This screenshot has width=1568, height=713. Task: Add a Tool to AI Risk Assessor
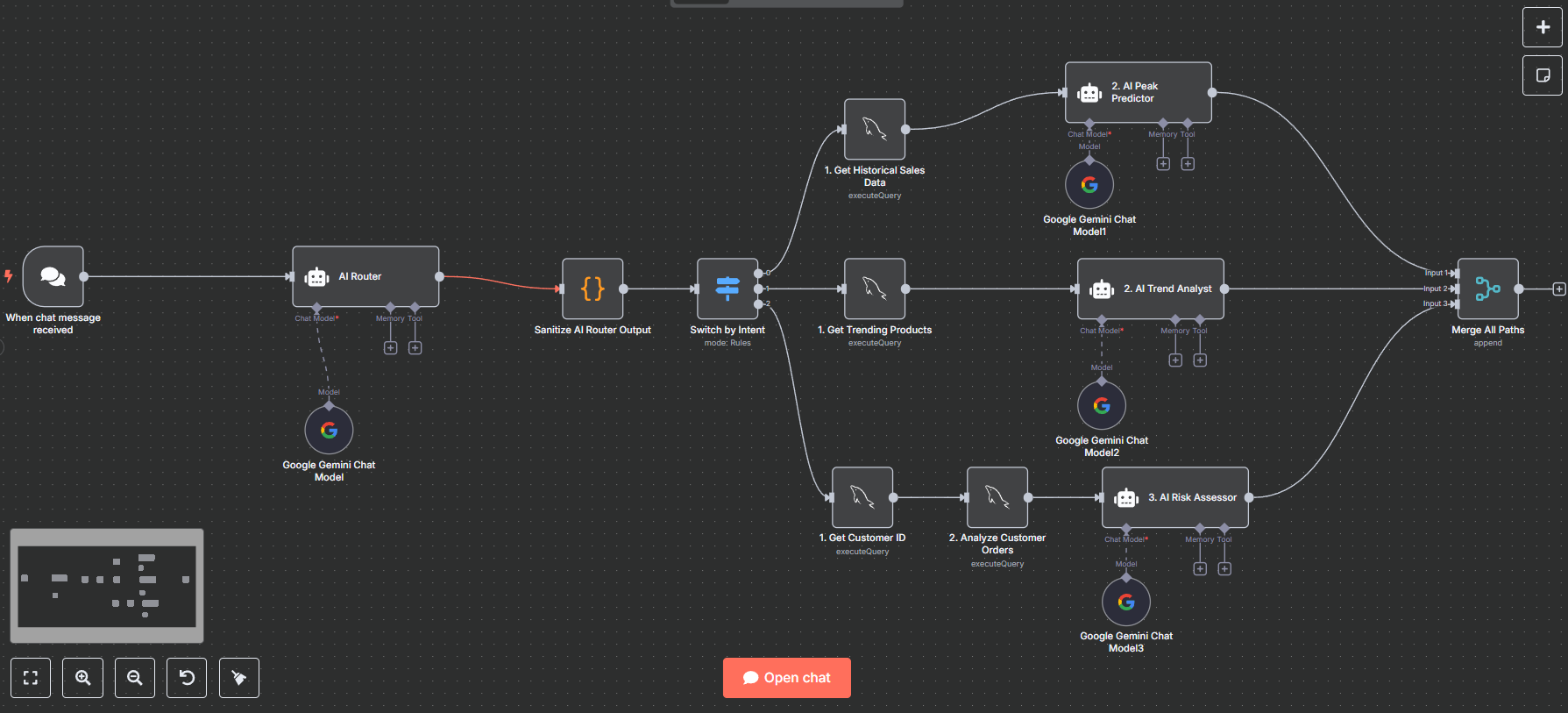tap(1224, 569)
